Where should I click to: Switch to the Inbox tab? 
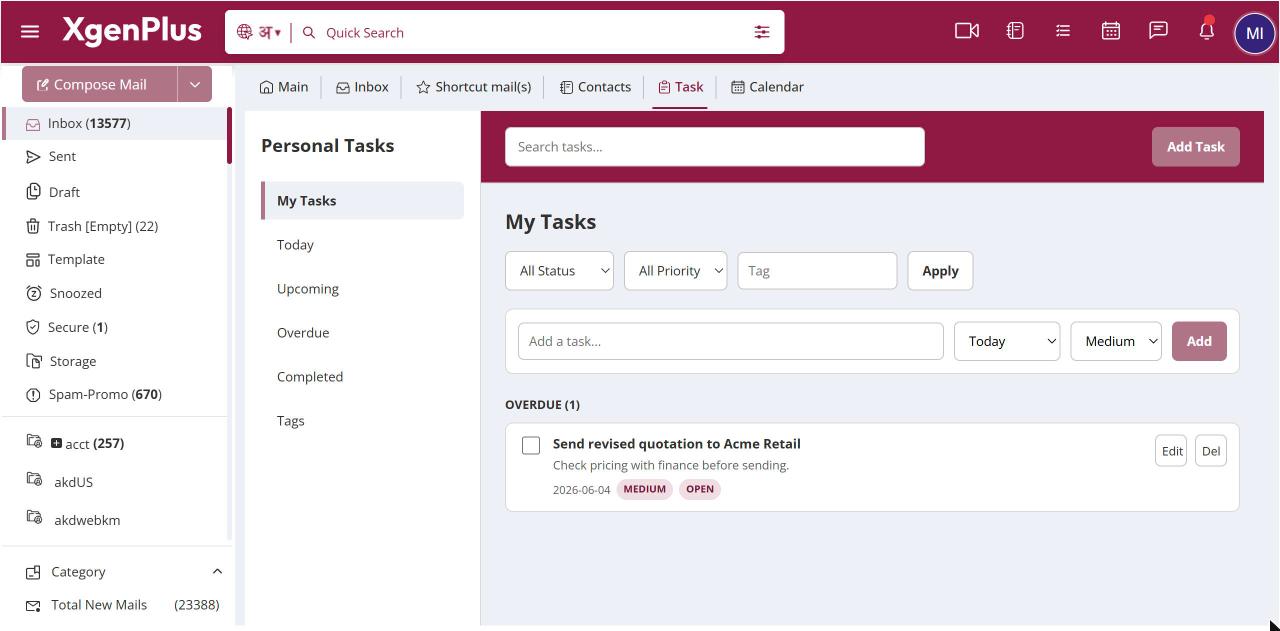coord(362,87)
